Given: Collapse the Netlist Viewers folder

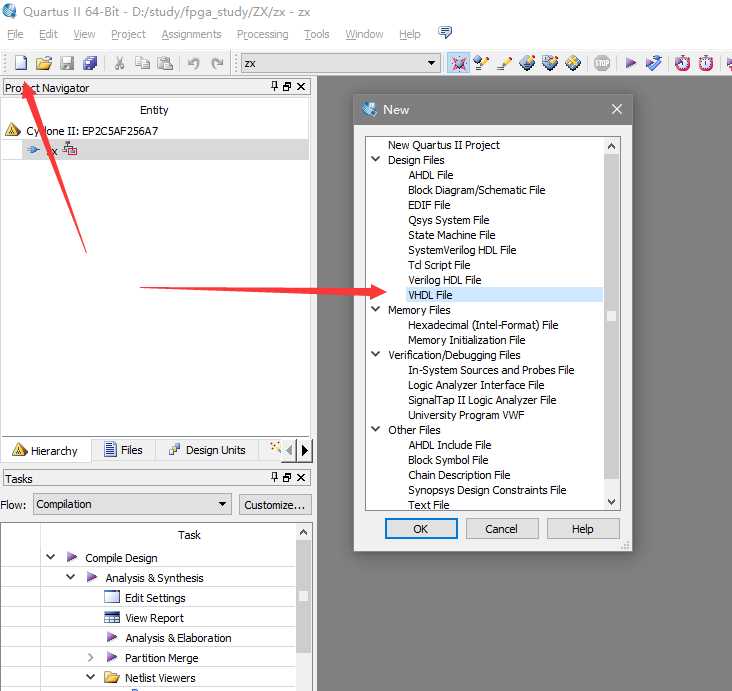Looking at the screenshot, I should coord(91,677).
